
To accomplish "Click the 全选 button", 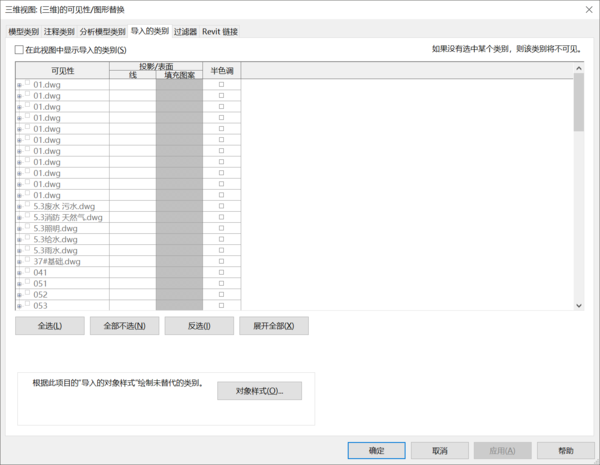I will [x=49, y=326].
